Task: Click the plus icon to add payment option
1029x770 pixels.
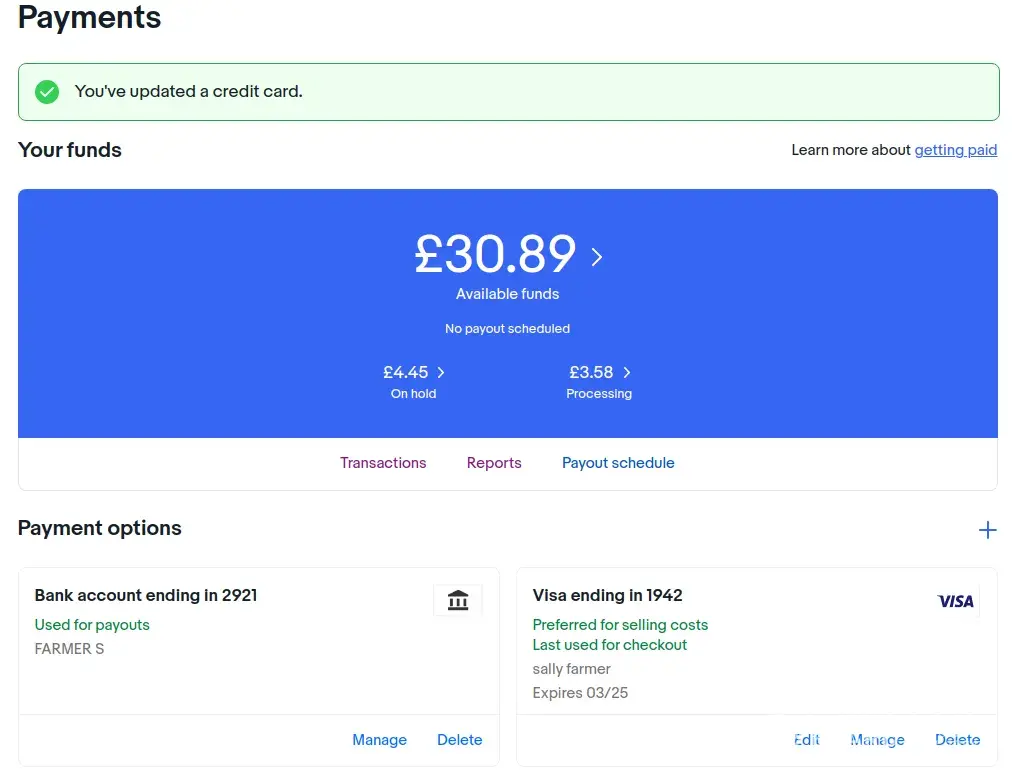Action: click(987, 530)
